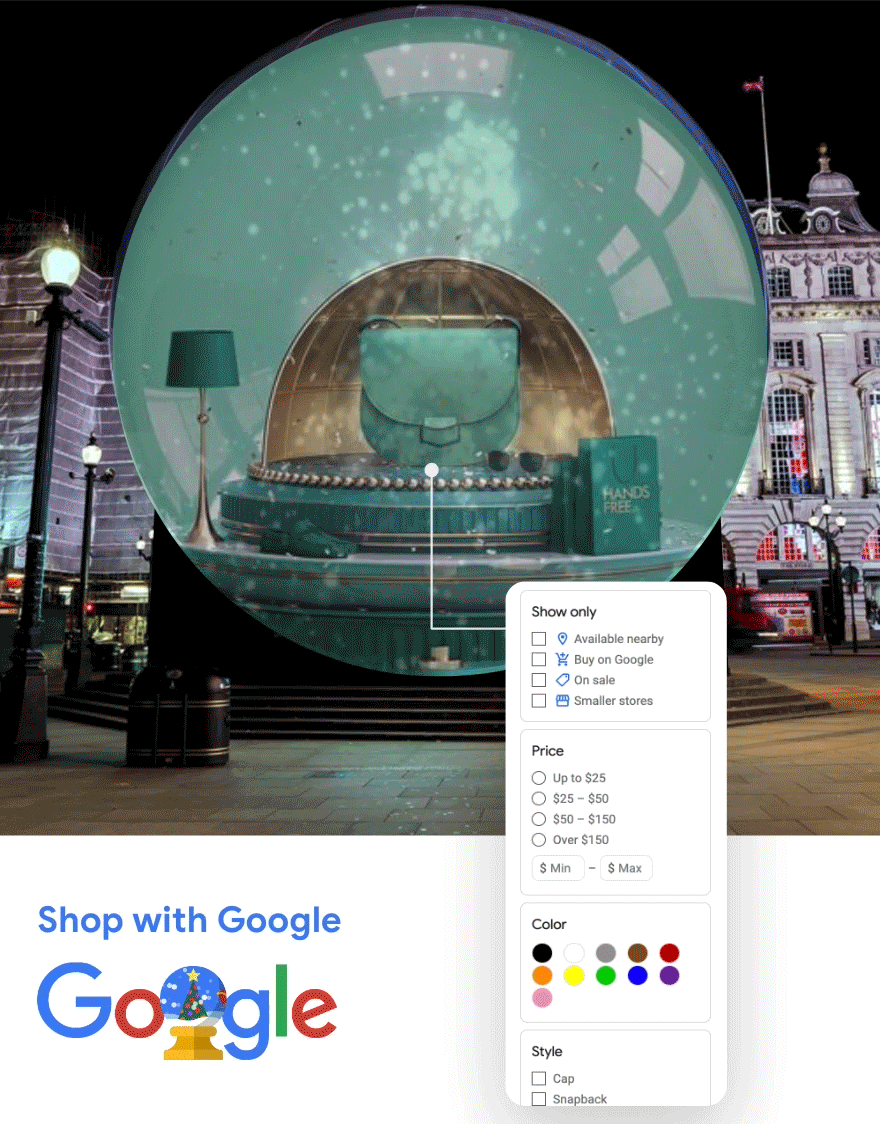The image size is (880, 1124).
Task: Select the $50 – $150 radio button
Action: [539, 819]
